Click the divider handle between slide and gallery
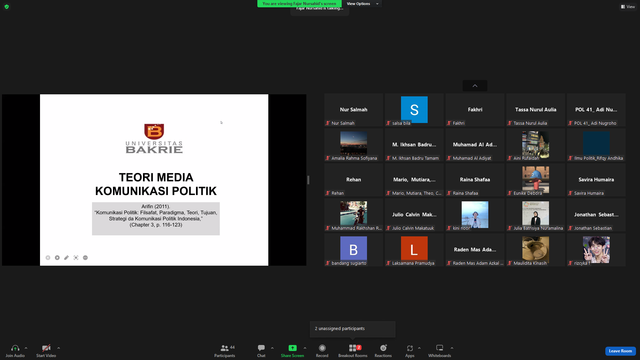This screenshot has height=360, width=640. (x=308, y=180)
